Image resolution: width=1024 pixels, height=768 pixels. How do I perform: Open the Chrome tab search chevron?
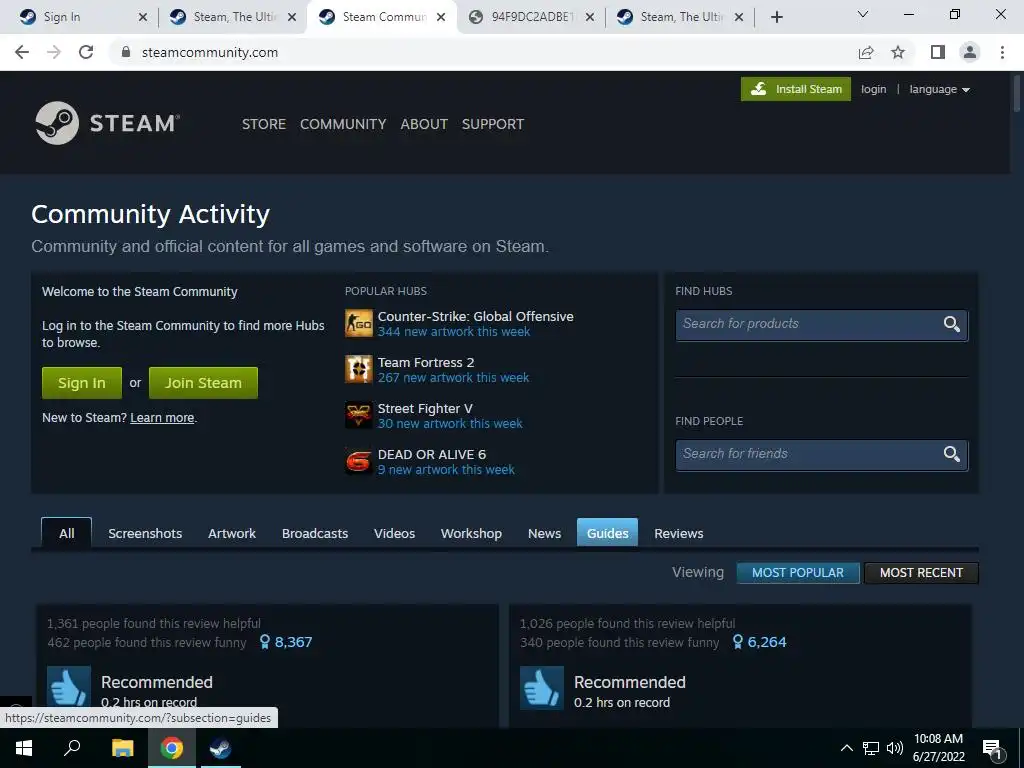pos(863,14)
